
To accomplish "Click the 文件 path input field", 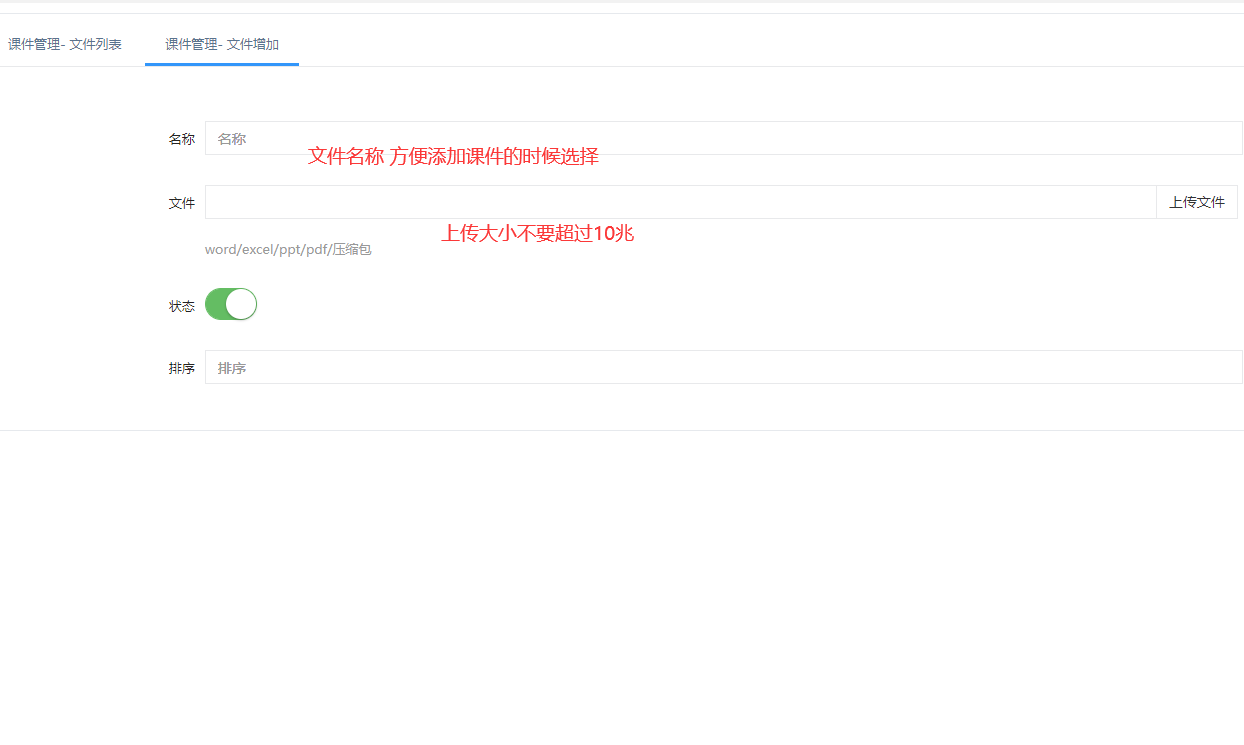I will coord(681,202).
